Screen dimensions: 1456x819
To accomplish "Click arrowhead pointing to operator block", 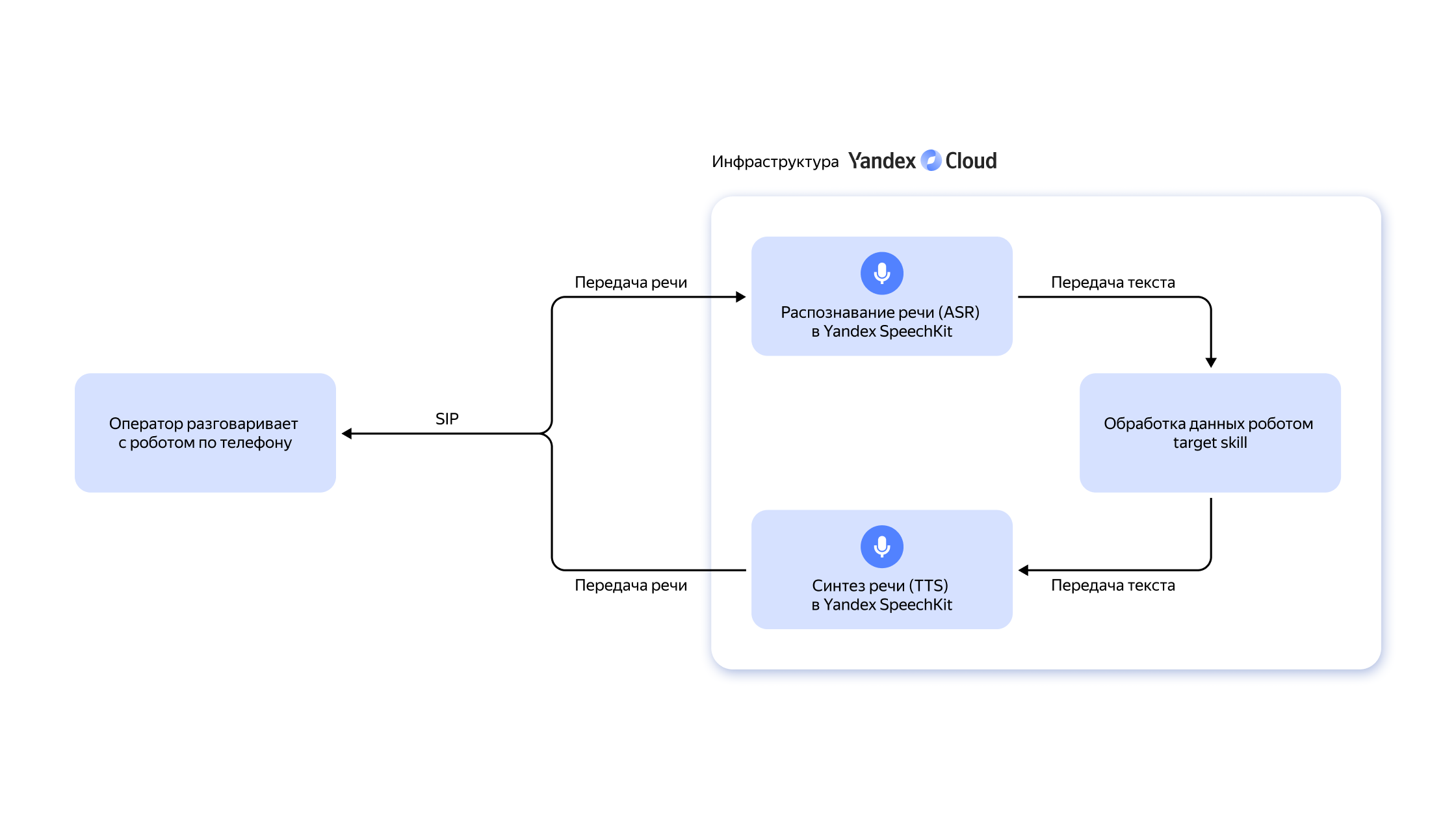I will [x=347, y=434].
